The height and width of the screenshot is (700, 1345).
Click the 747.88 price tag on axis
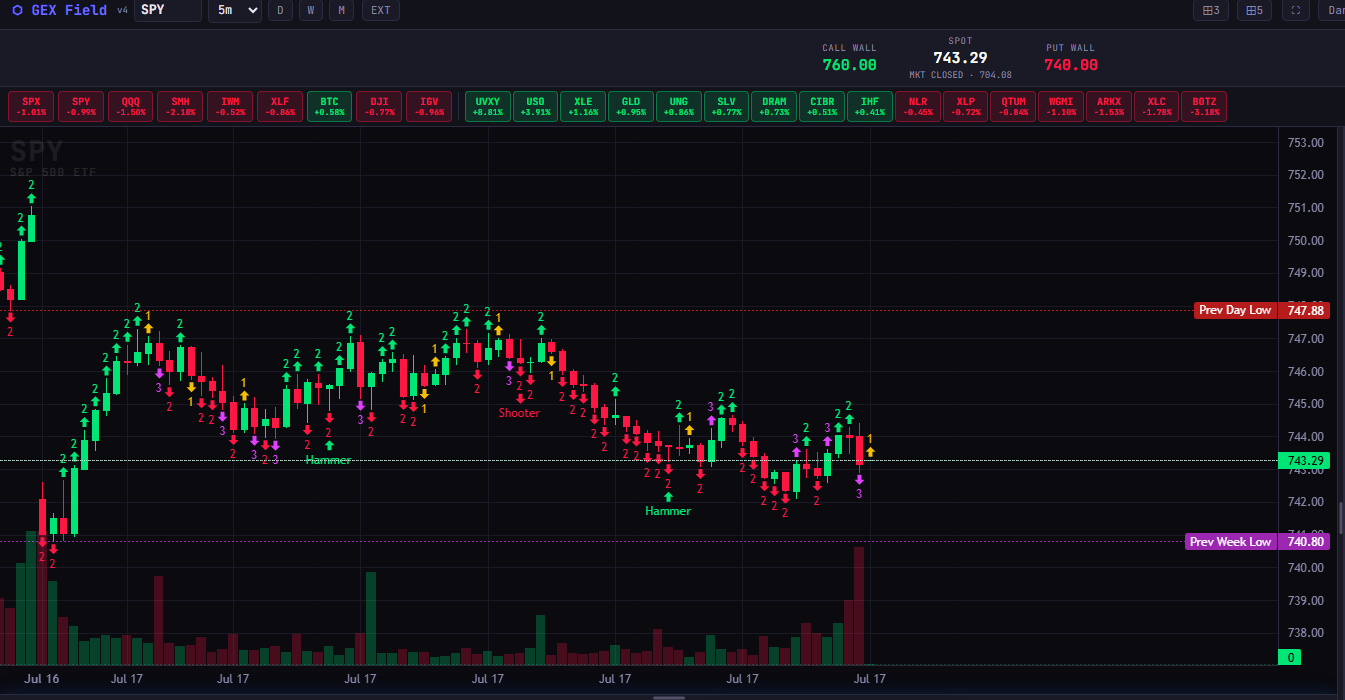[1304, 310]
